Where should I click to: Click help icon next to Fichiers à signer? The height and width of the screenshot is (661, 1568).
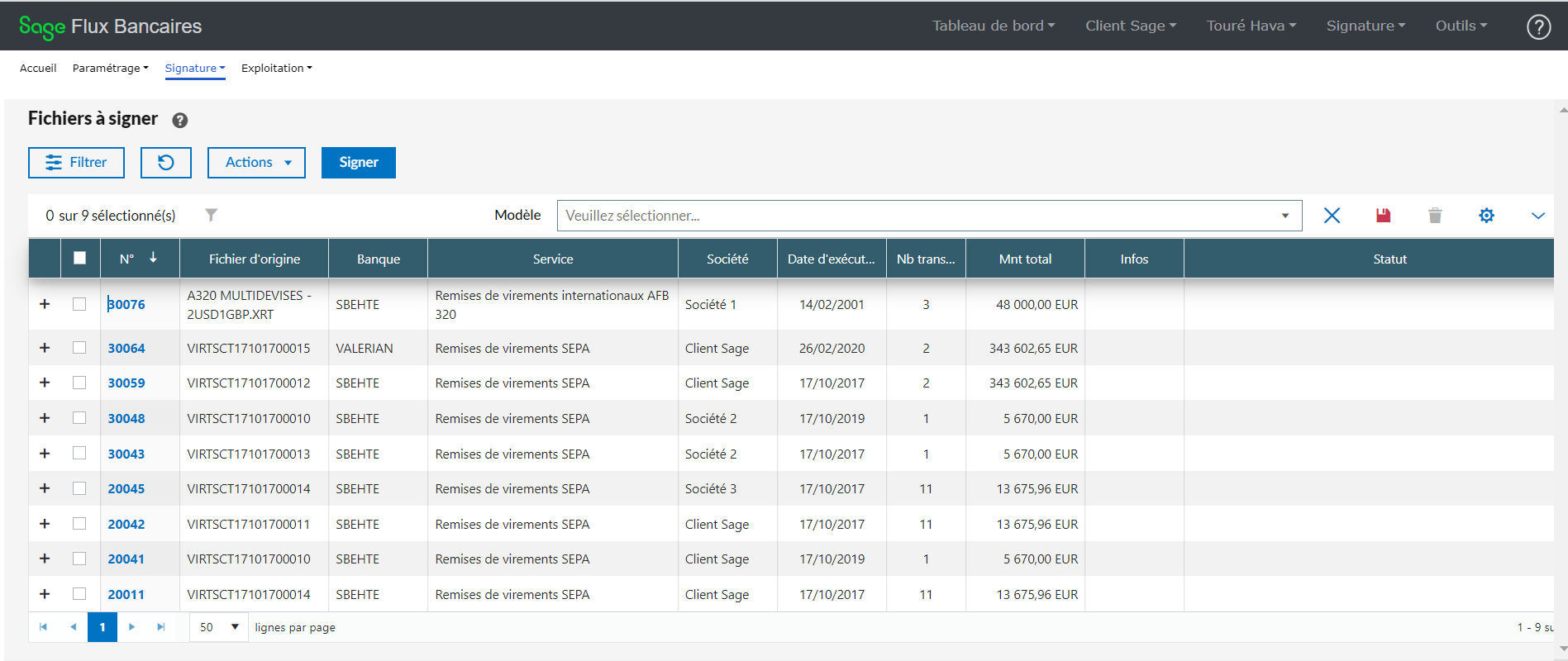(179, 121)
